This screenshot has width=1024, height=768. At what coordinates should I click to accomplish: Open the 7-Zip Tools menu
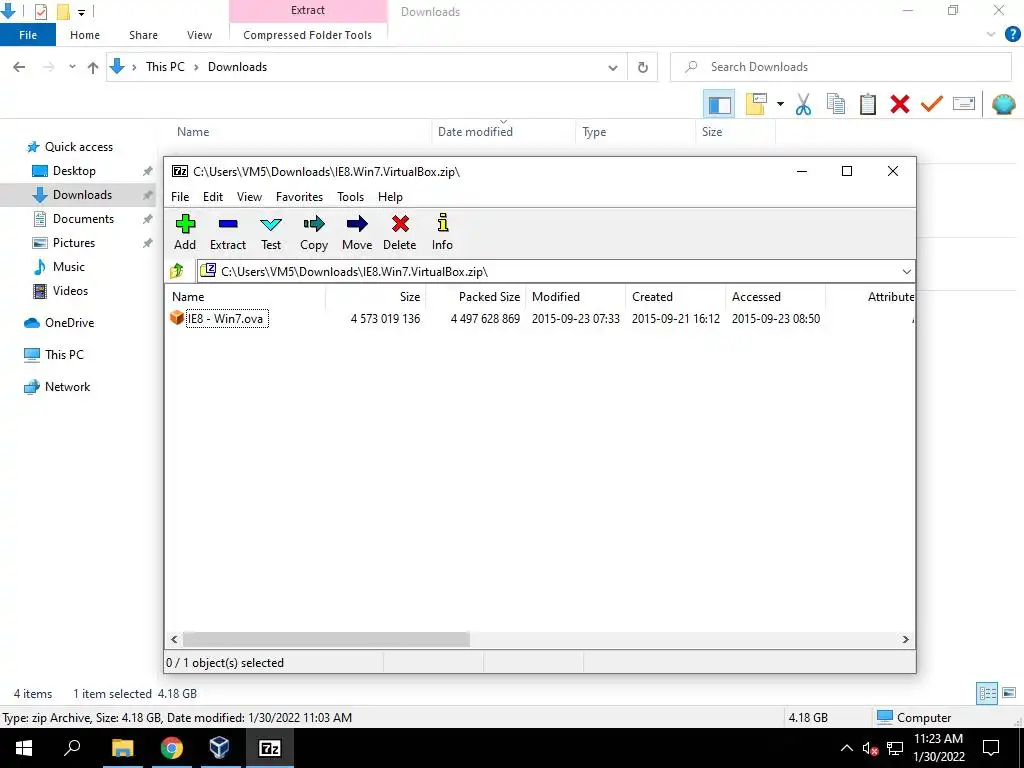coord(350,197)
